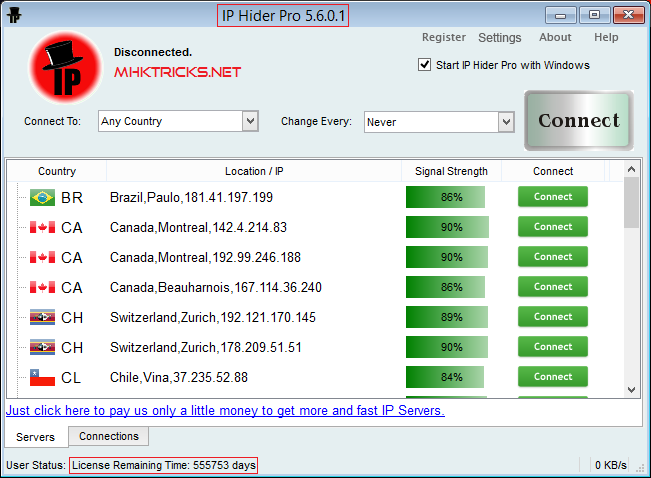
Task: Sort by Signal Strength column header
Action: [451, 171]
